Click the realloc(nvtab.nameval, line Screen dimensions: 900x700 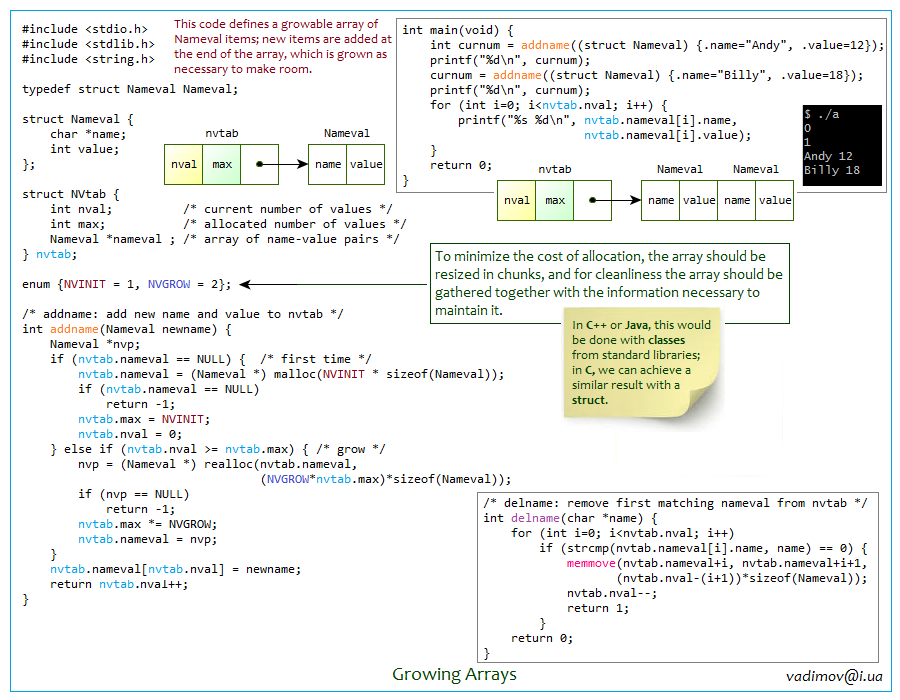point(218,464)
